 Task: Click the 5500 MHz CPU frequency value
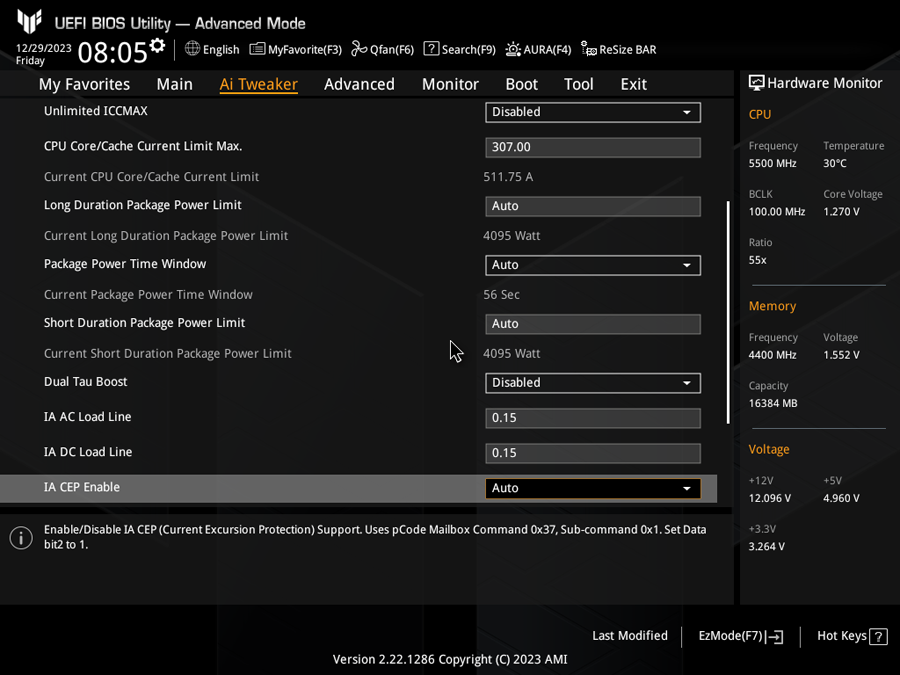773,164
